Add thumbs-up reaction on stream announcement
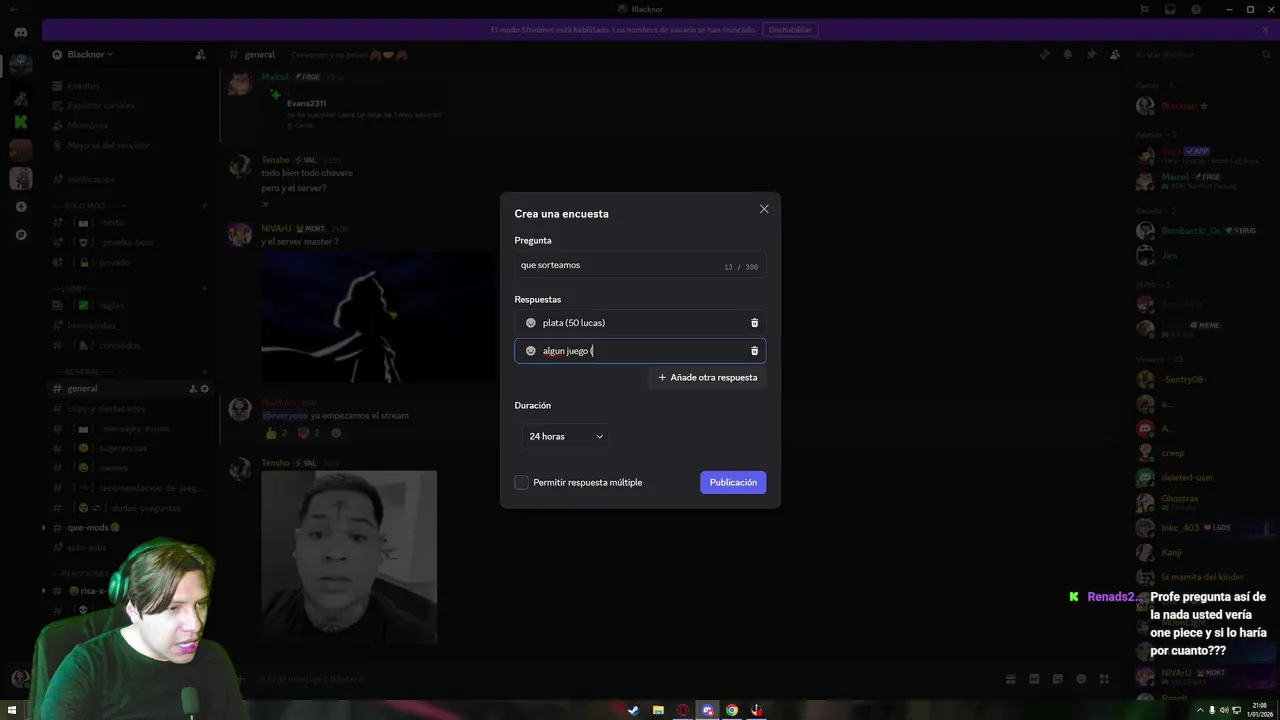The image size is (1280, 720). pyautogui.click(x=276, y=433)
